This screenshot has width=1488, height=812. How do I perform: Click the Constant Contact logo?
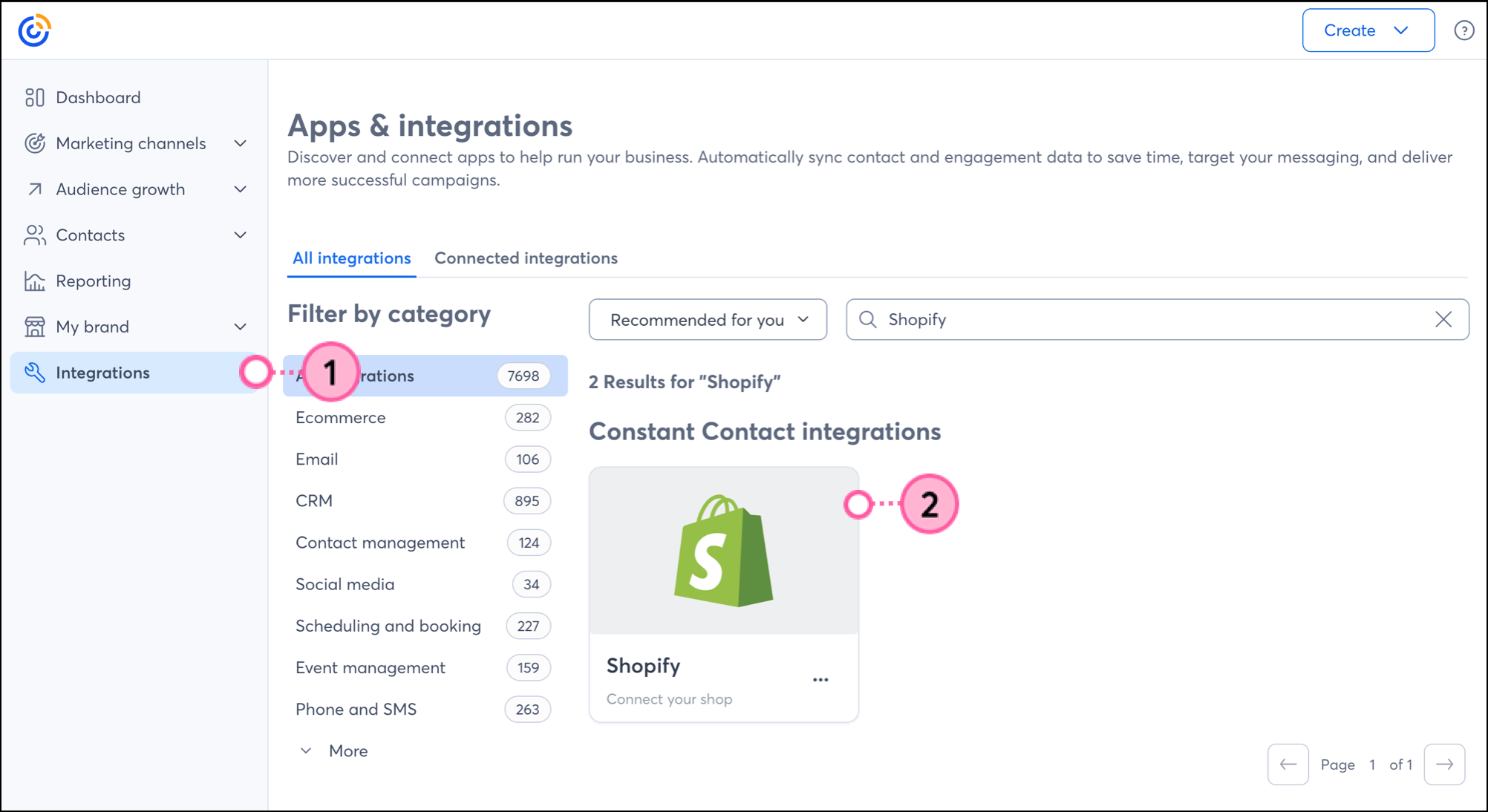(34, 30)
